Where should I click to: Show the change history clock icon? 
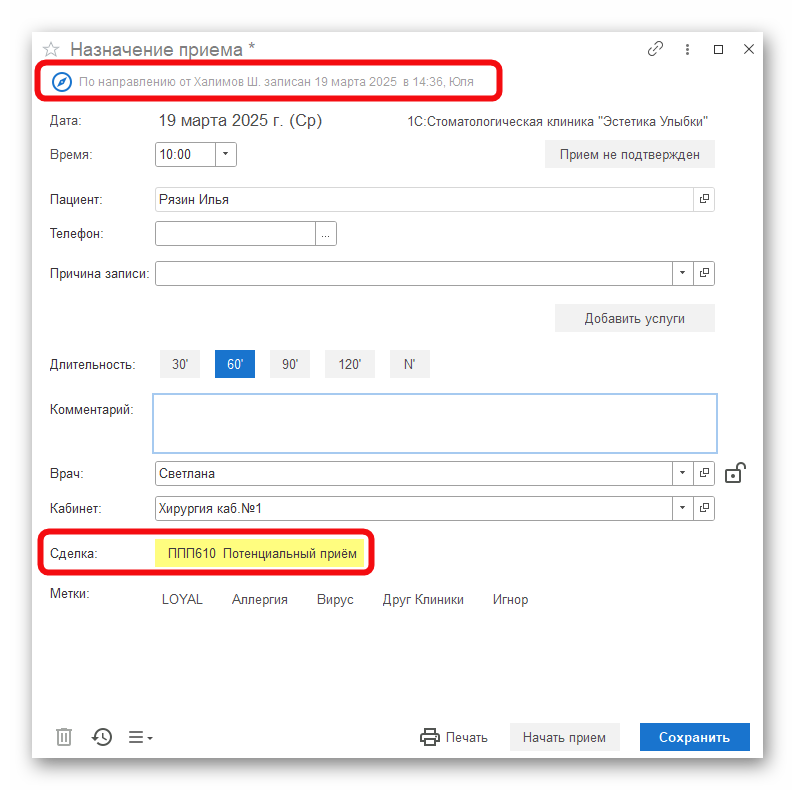click(102, 737)
